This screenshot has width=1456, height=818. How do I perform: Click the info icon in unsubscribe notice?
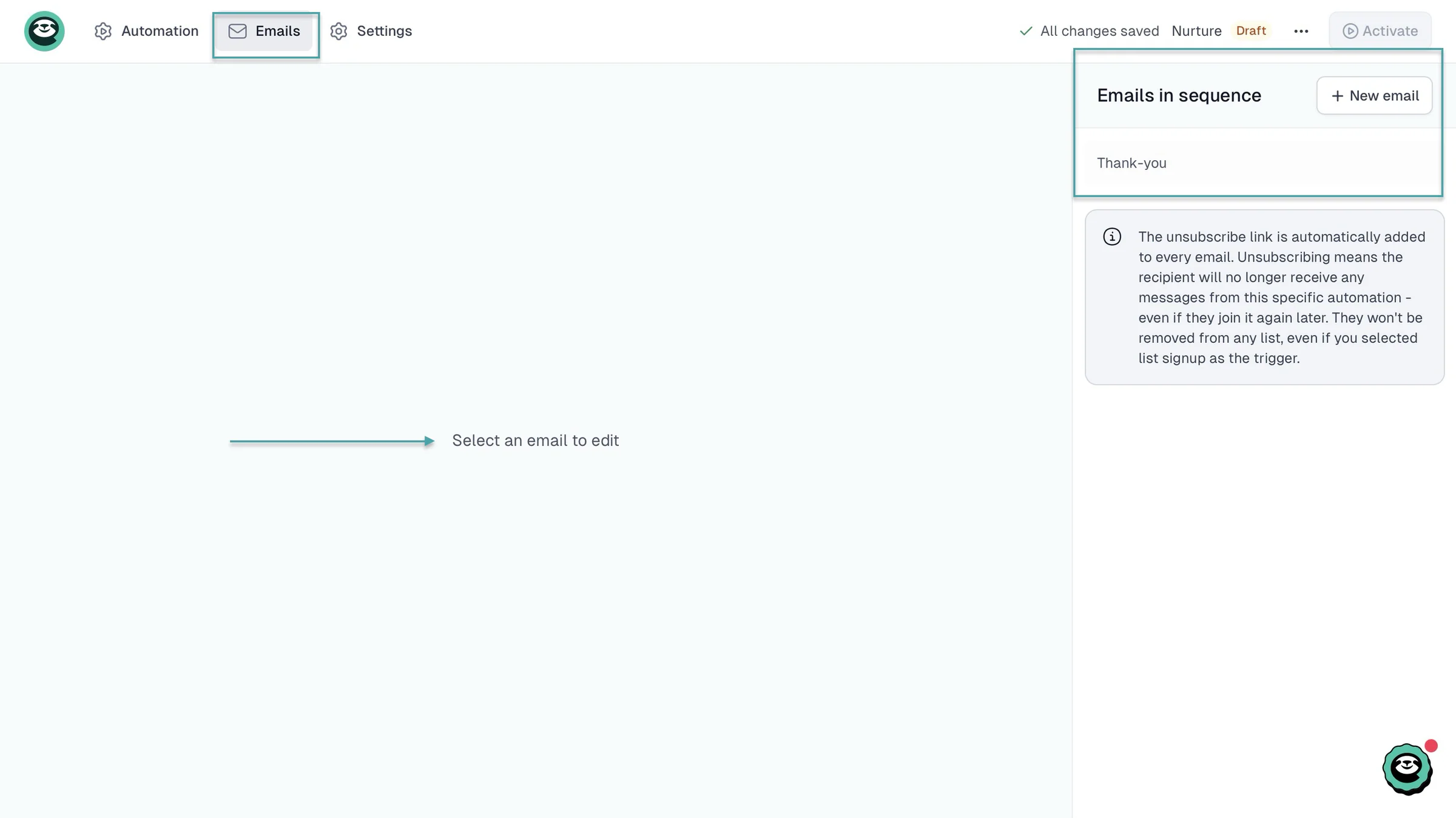(x=1111, y=237)
